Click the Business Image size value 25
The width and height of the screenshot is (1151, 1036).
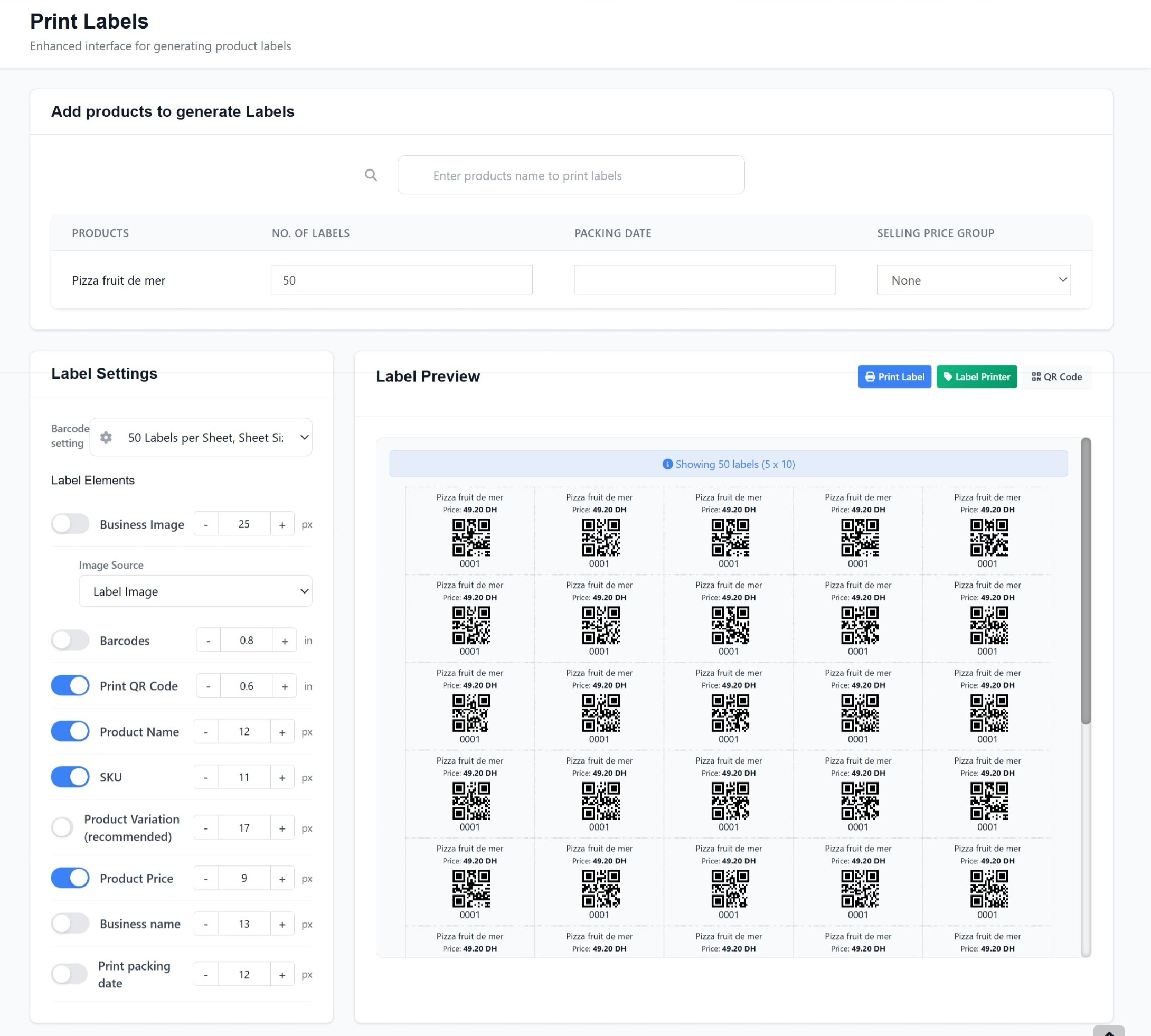tap(244, 524)
